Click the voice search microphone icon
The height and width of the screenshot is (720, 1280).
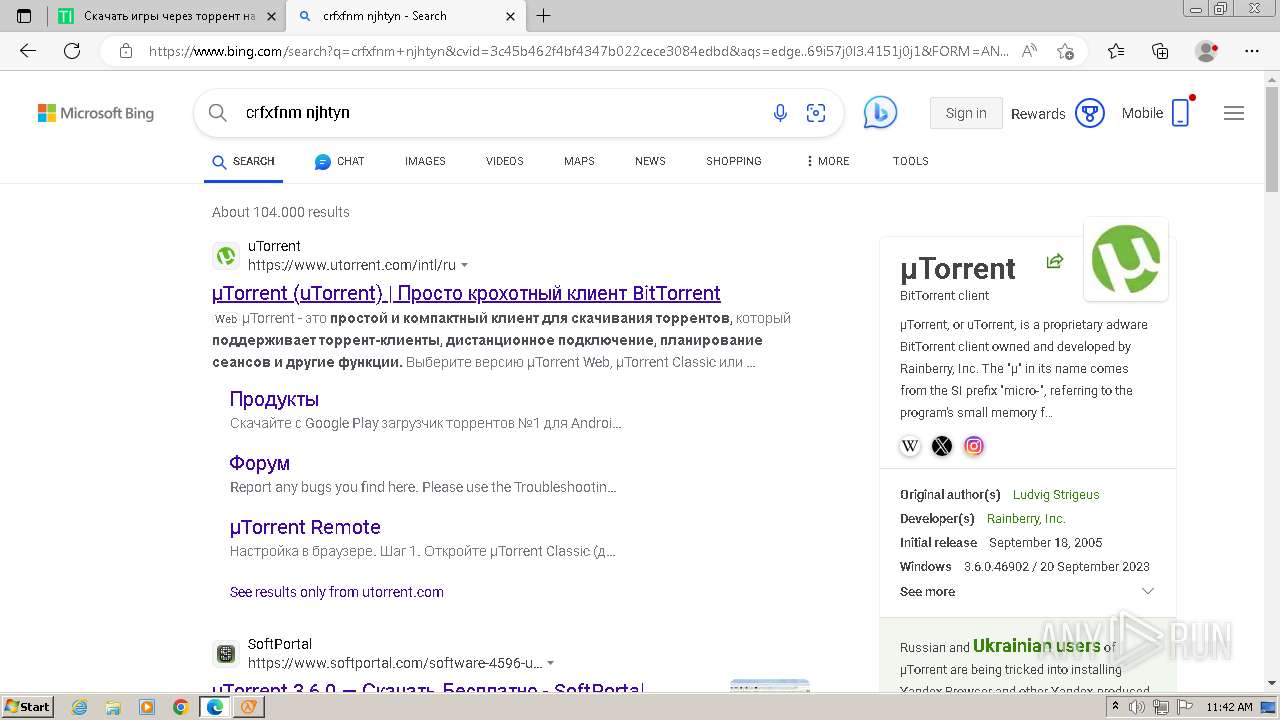coord(780,113)
